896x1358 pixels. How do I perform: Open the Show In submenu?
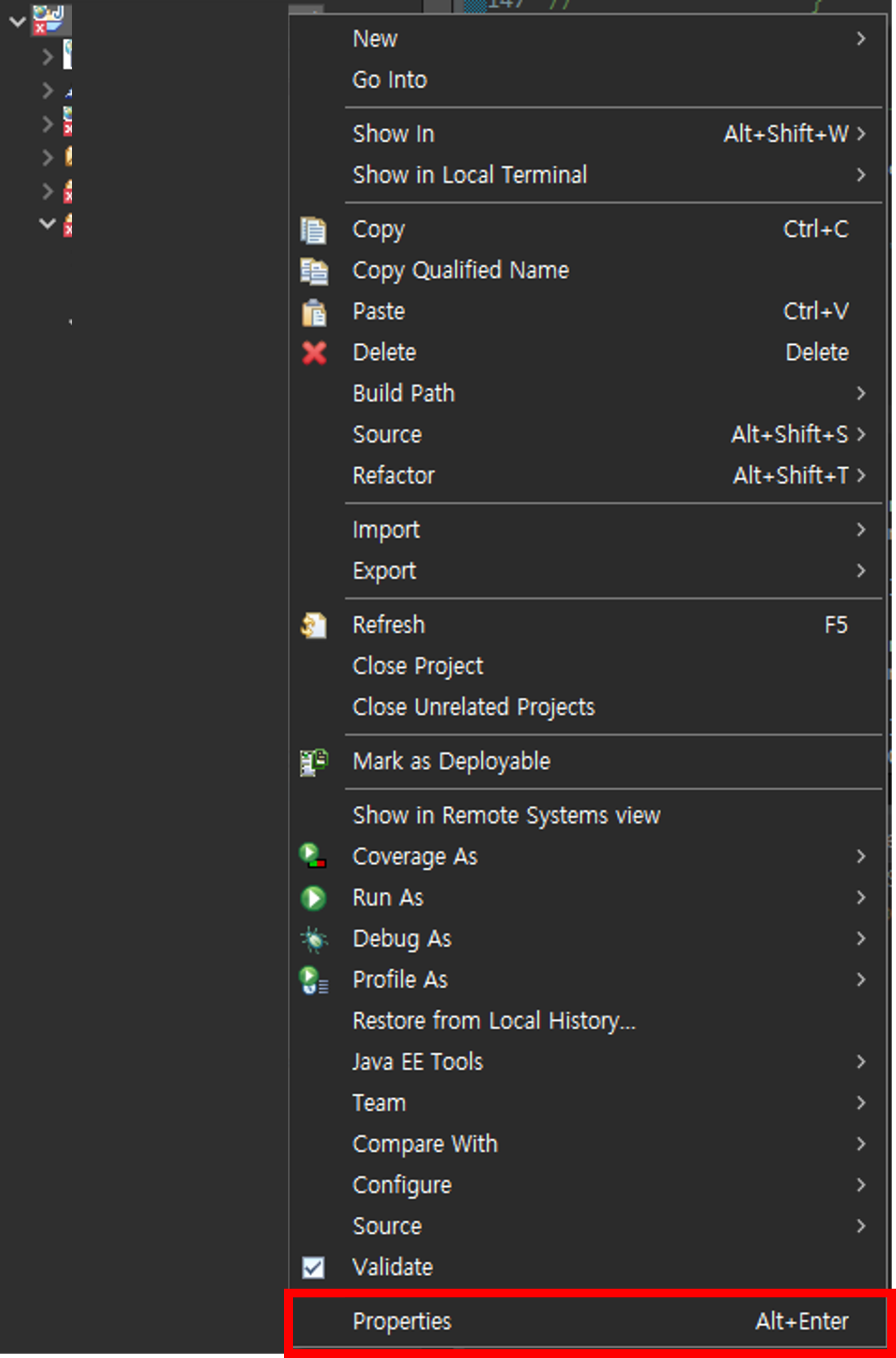point(588,134)
